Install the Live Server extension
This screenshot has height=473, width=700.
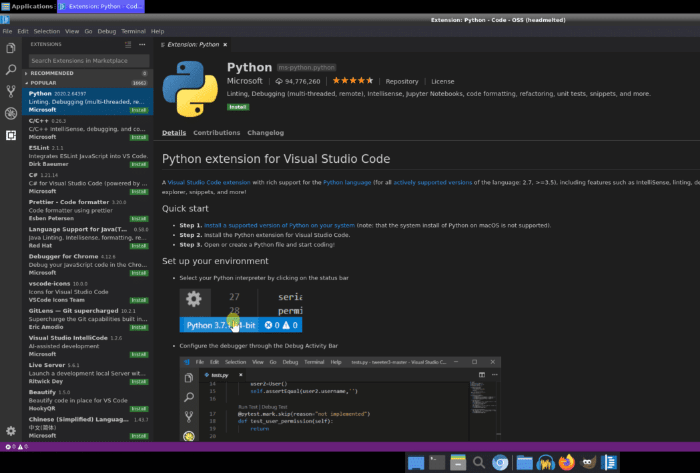coord(139,382)
